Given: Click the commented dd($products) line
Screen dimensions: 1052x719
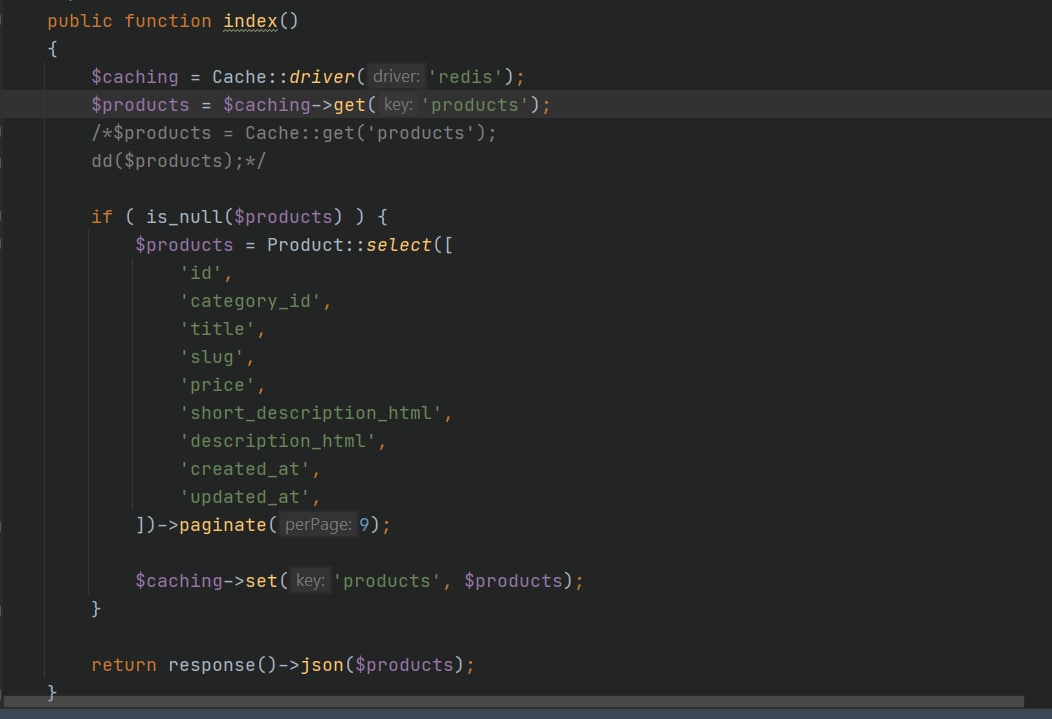Looking at the screenshot, I should (178, 162).
